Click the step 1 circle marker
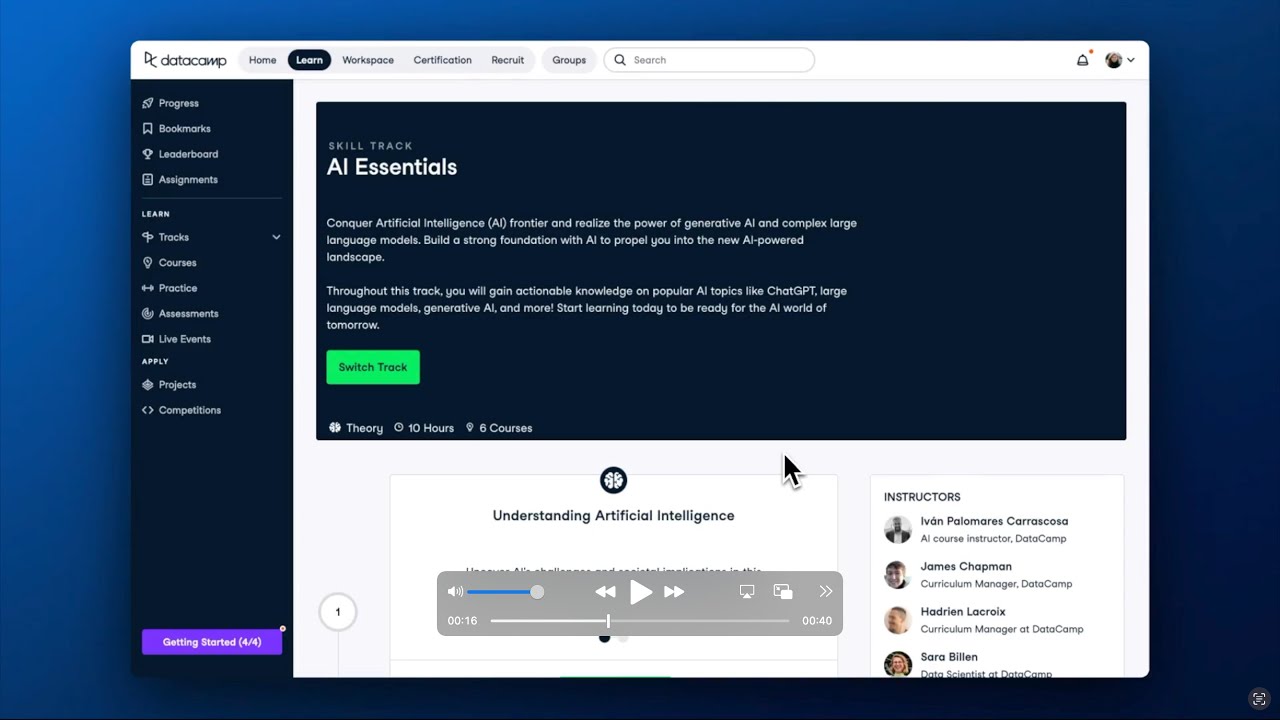The width and height of the screenshot is (1280, 720). (338, 612)
